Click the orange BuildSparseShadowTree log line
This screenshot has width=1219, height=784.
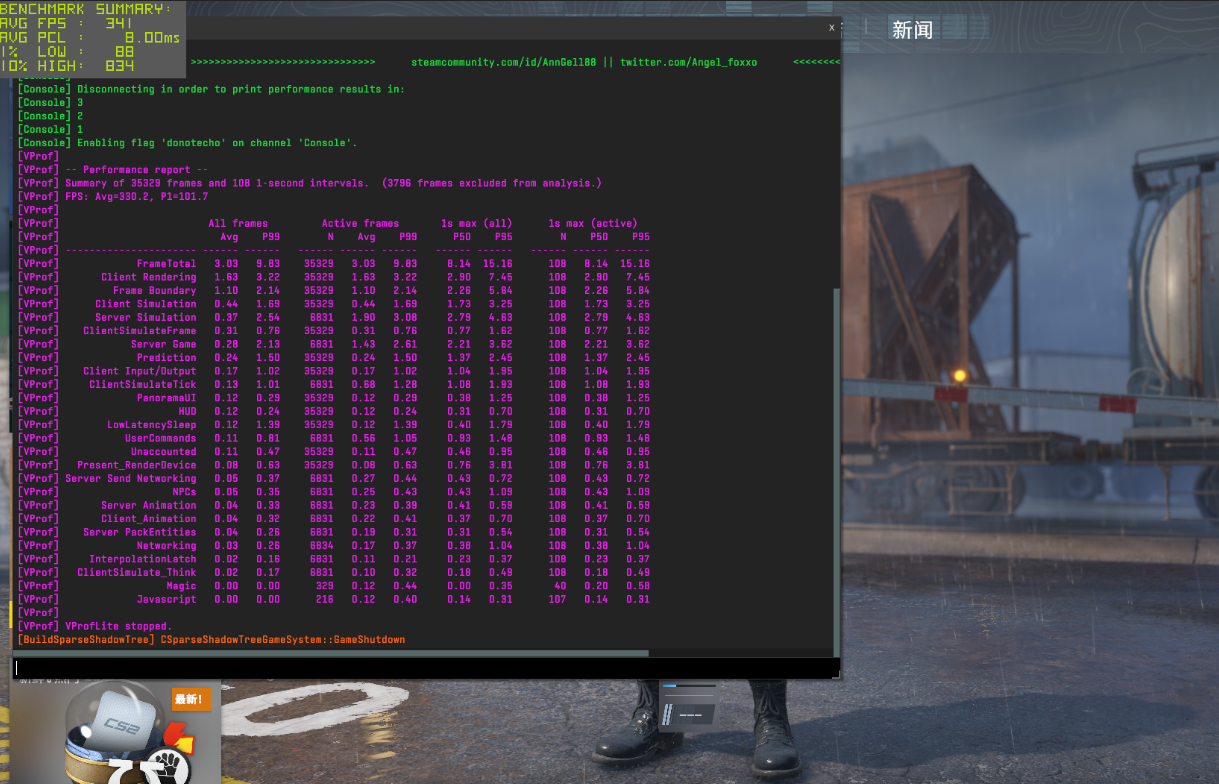tap(212, 639)
